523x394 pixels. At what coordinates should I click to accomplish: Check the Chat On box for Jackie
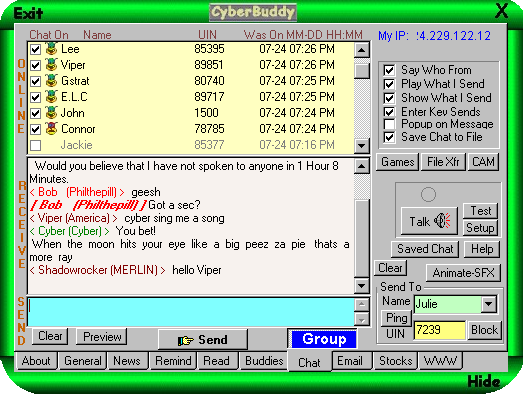click(x=35, y=145)
